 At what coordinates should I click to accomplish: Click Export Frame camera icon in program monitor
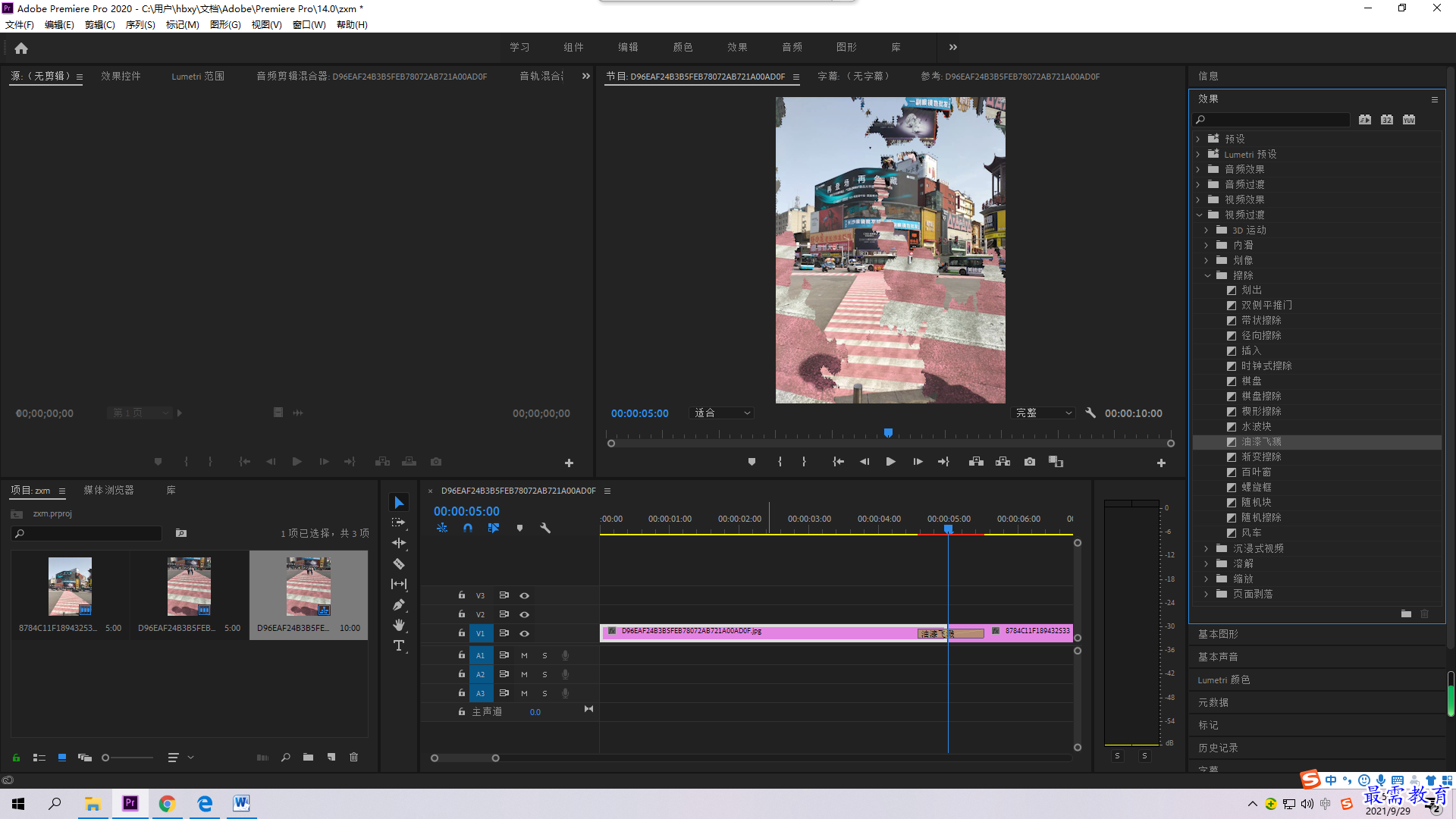pyautogui.click(x=1029, y=462)
